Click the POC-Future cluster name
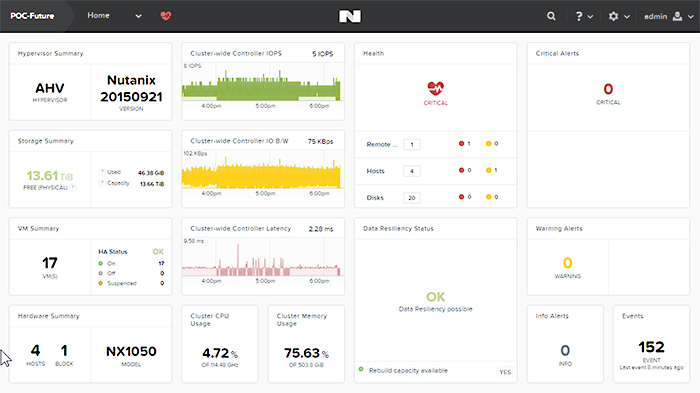Screen dimensions: 700x393 coord(32,16)
